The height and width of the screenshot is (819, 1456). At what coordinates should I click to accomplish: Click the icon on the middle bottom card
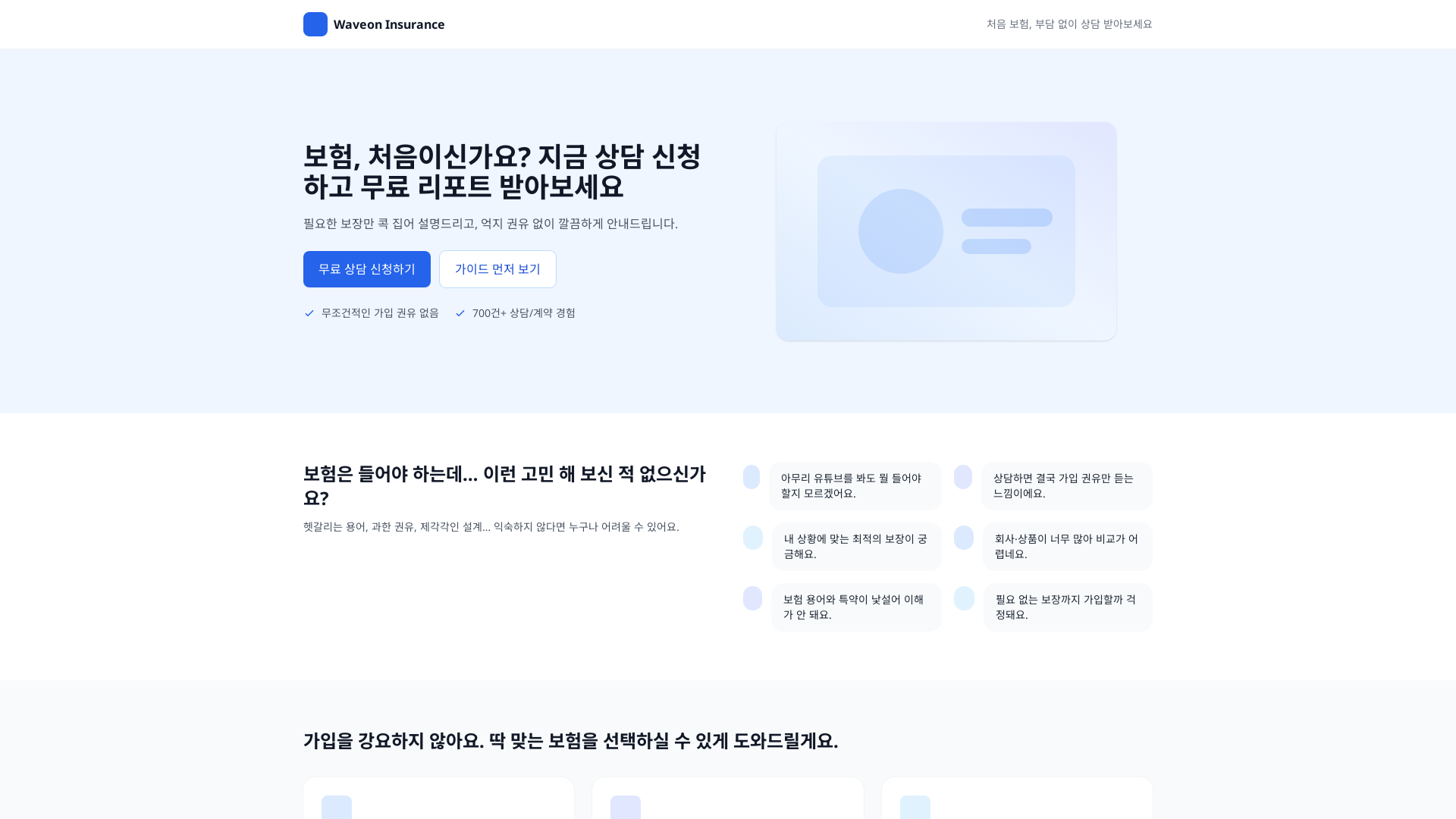pos(626,807)
